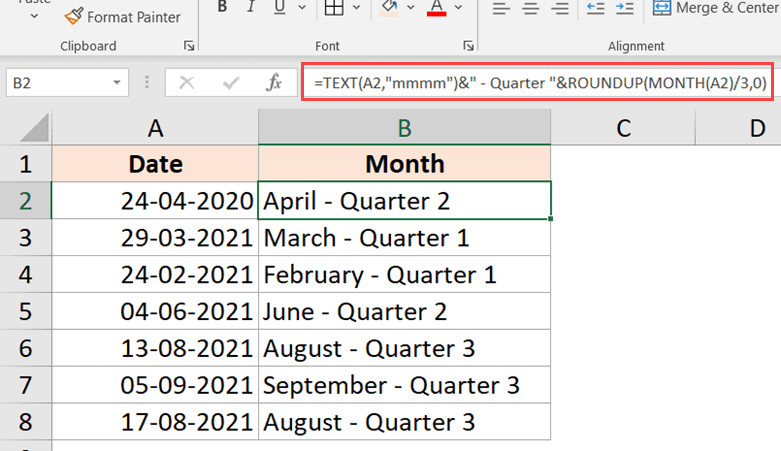781x451 pixels.
Task: Increase indent of cell content
Action: click(625, 8)
